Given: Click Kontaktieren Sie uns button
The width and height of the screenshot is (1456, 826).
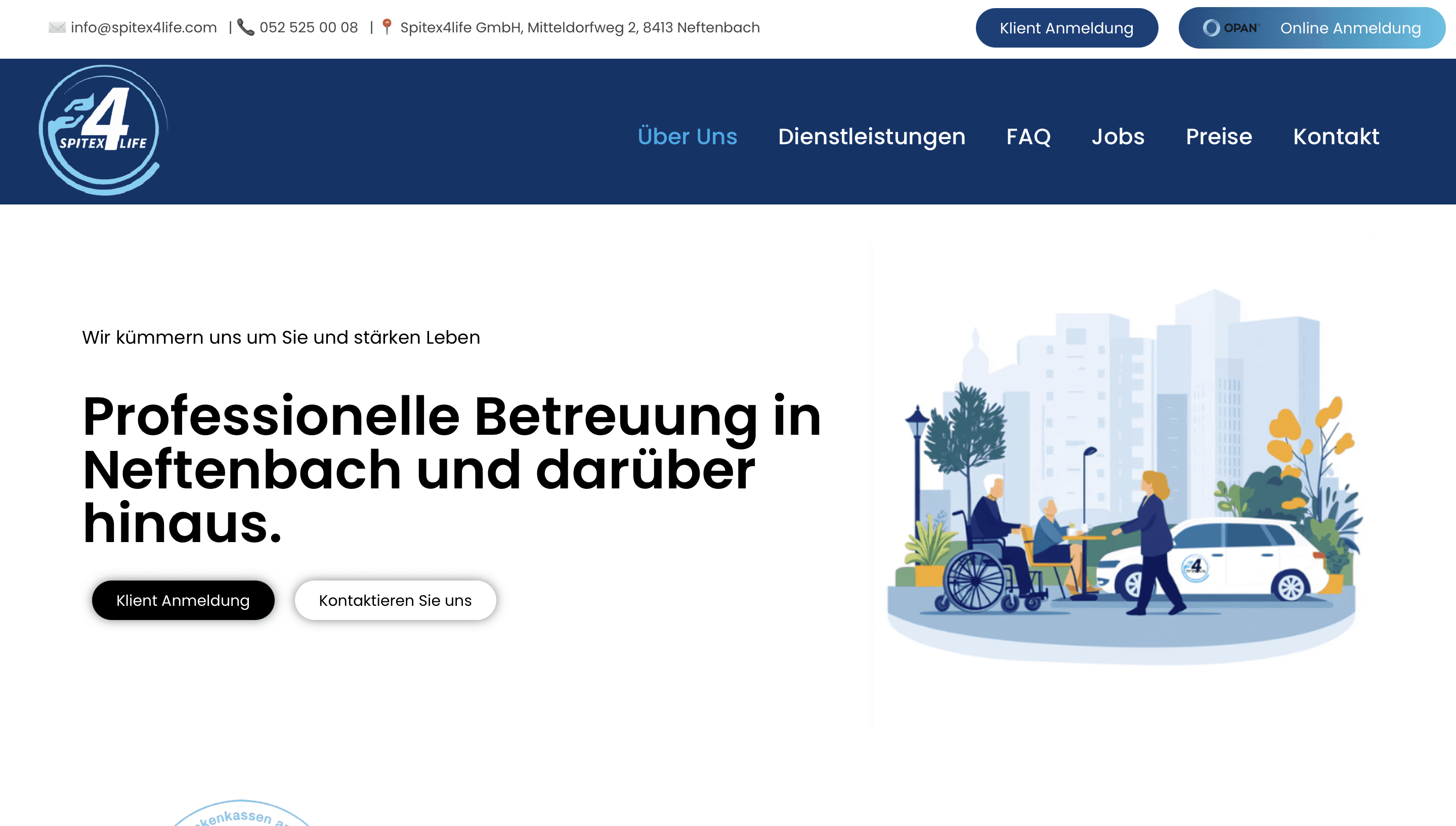Looking at the screenshot, I should coord(395,600).
